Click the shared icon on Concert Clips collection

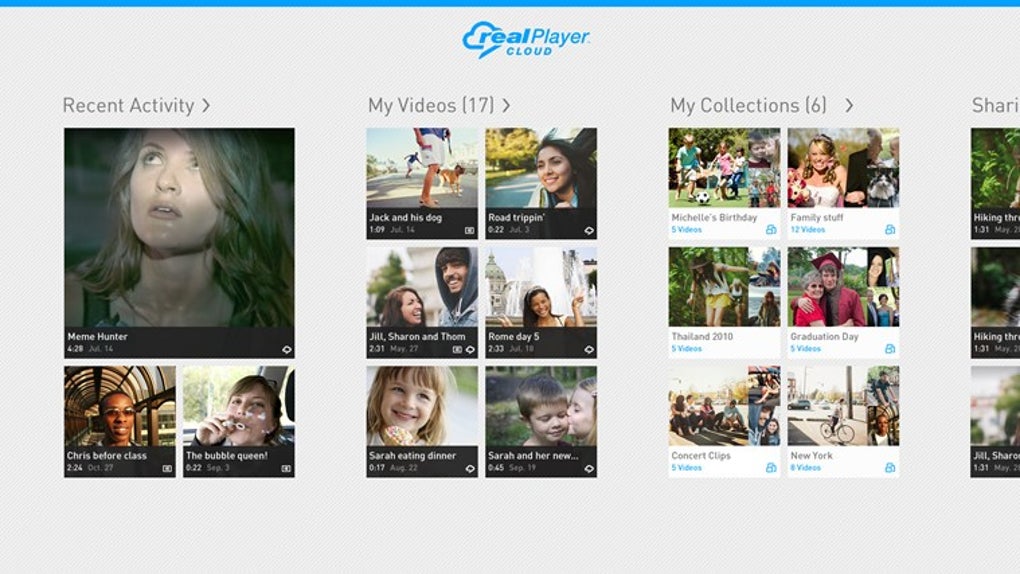[771, 468]
